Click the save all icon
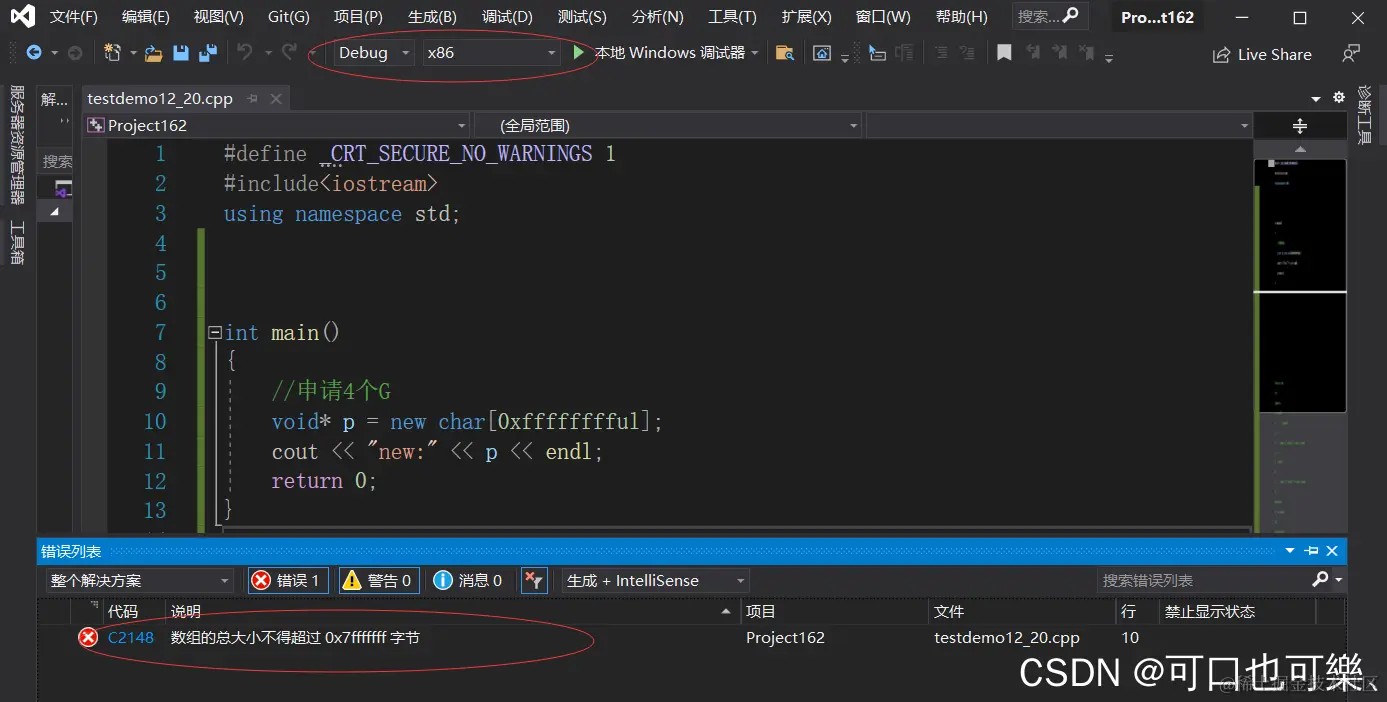1387x702 pixels. pyautogui.click(x=208, y=53)
